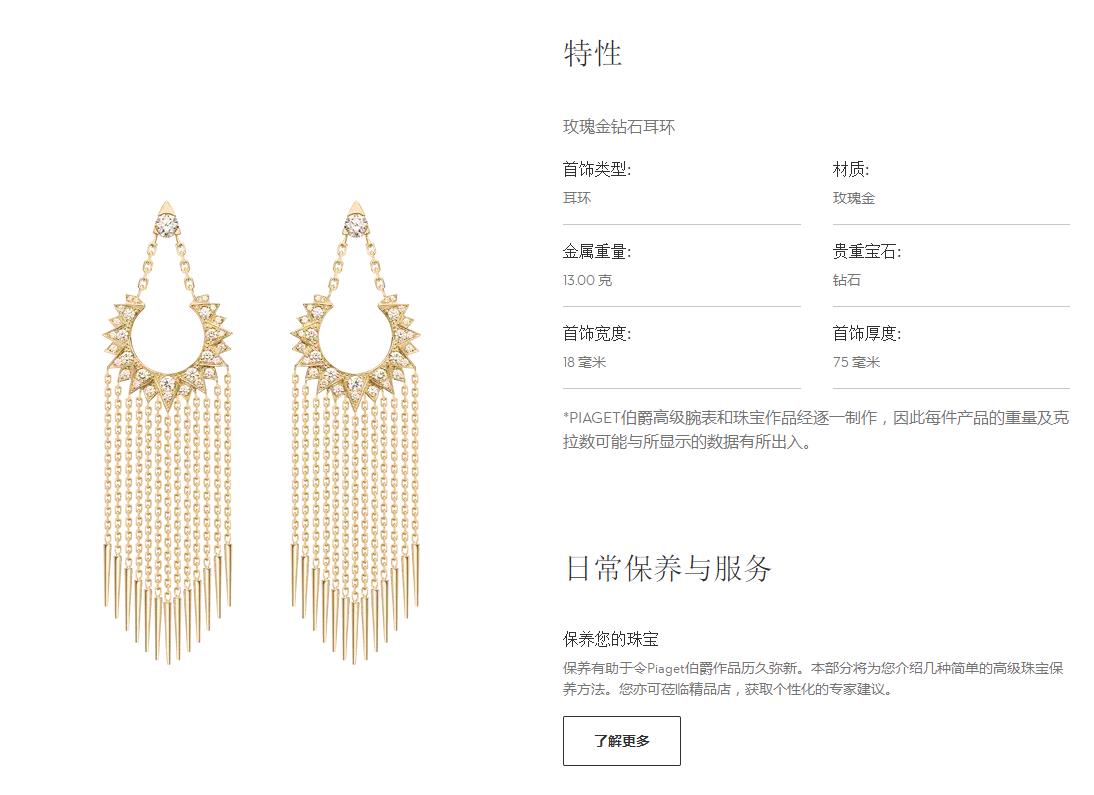Click the 玫瑰金钻石耳环 product description

pyautogui.click(x=619, y=127)
